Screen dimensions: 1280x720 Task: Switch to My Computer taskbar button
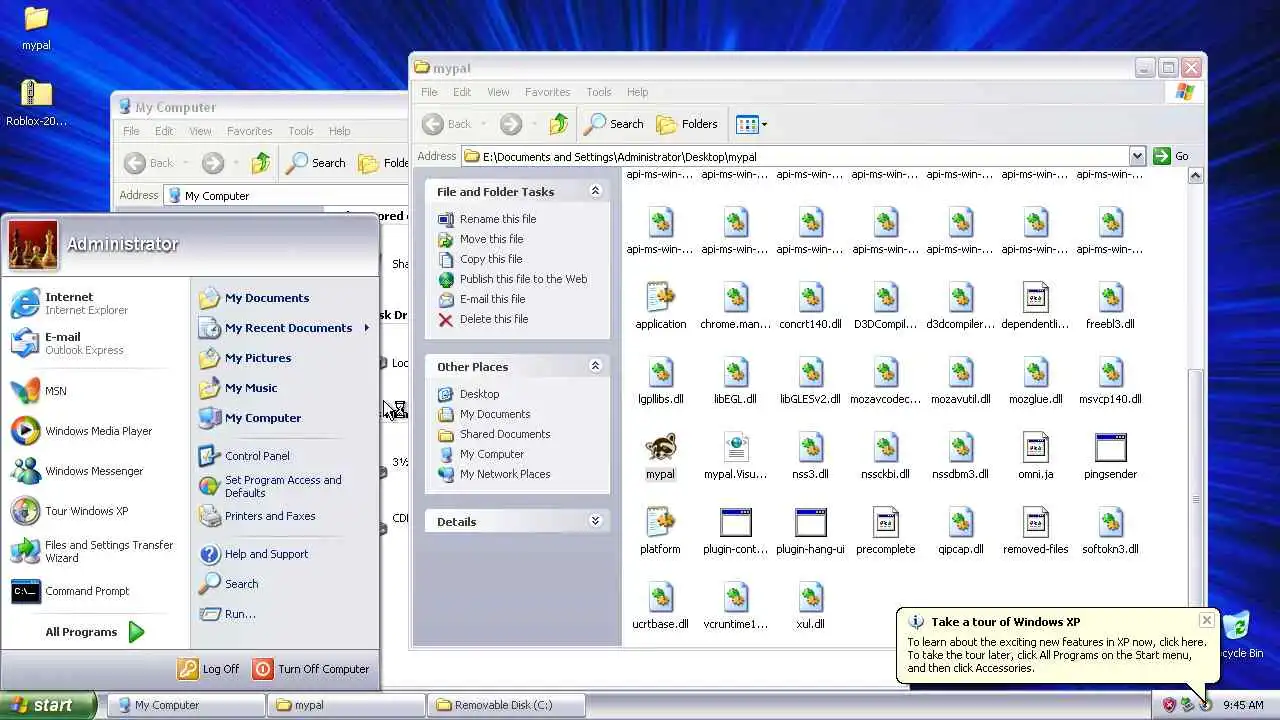pyautogui.click(x=186, y=705)
